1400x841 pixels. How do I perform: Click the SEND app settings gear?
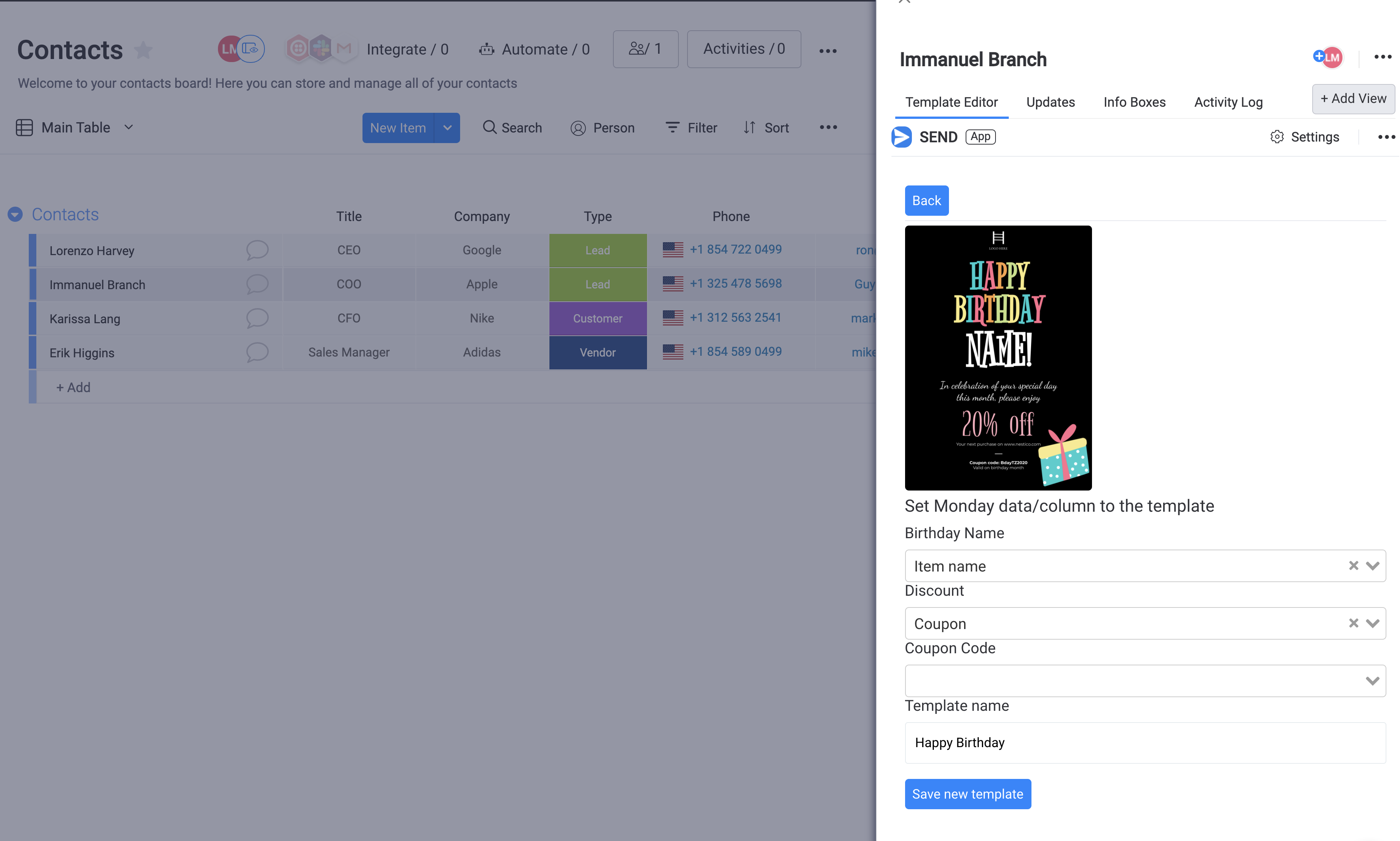pos(1277,137)
